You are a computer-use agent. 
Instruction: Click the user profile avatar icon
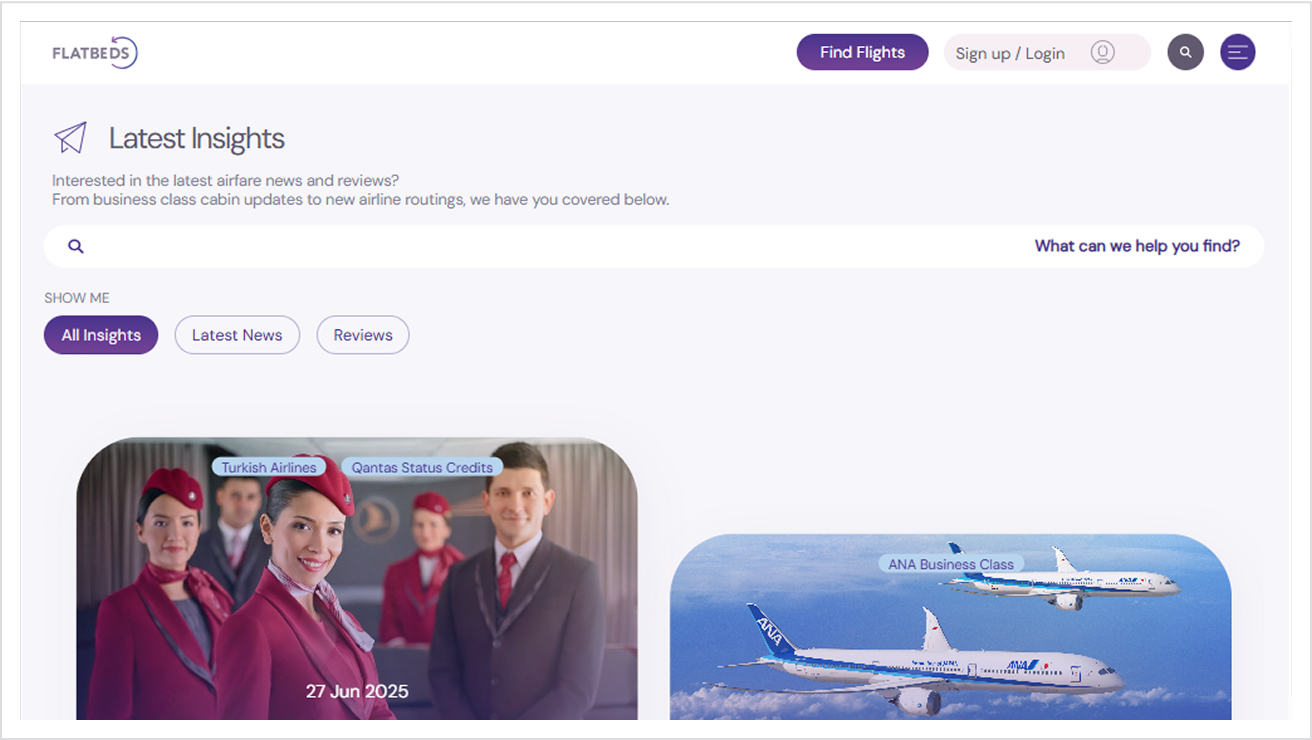[1102, 53]
